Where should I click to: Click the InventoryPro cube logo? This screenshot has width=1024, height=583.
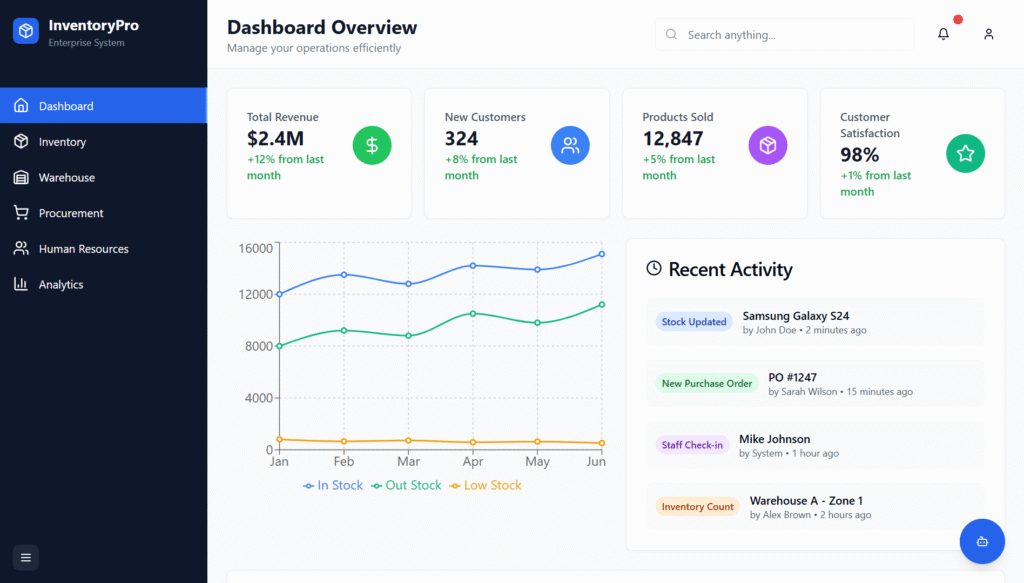point(26,32)
